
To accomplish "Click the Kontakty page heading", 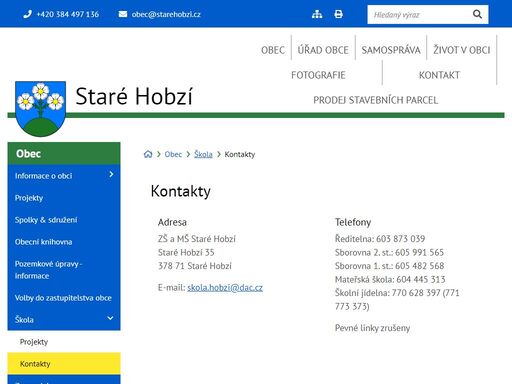I will pos(181,191).
